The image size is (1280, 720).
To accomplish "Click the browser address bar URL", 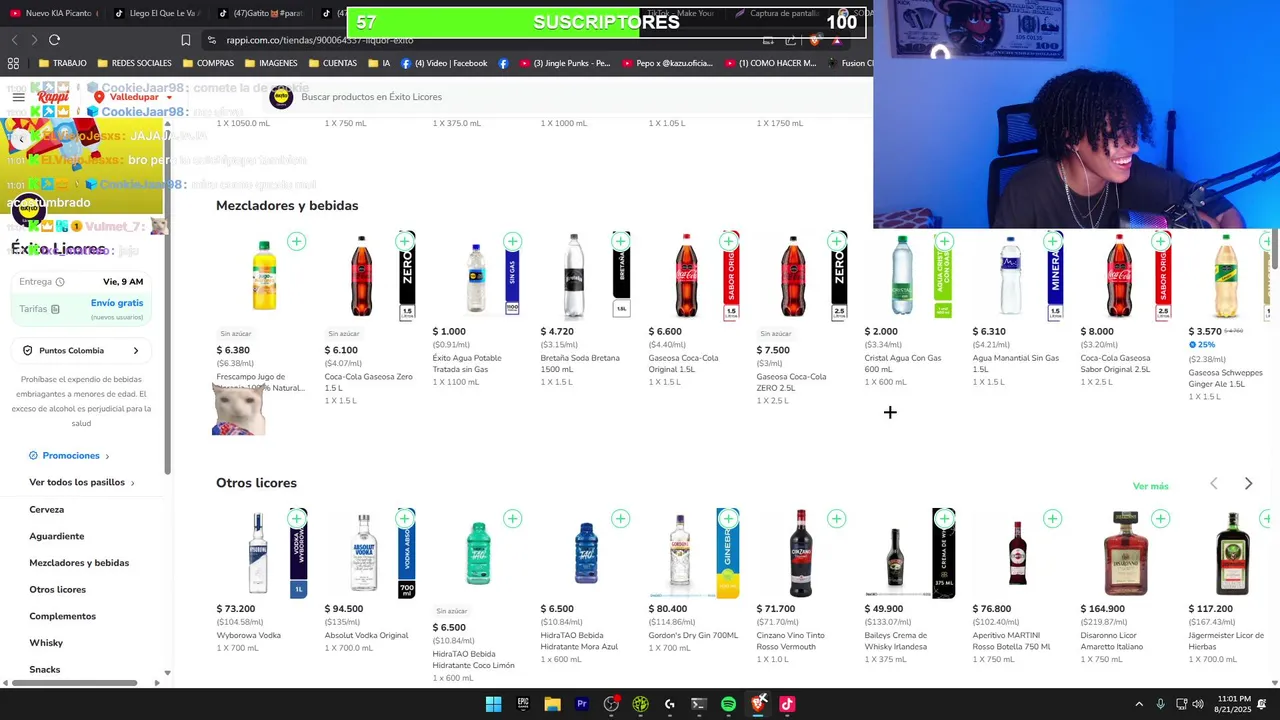I will [320, 40].
